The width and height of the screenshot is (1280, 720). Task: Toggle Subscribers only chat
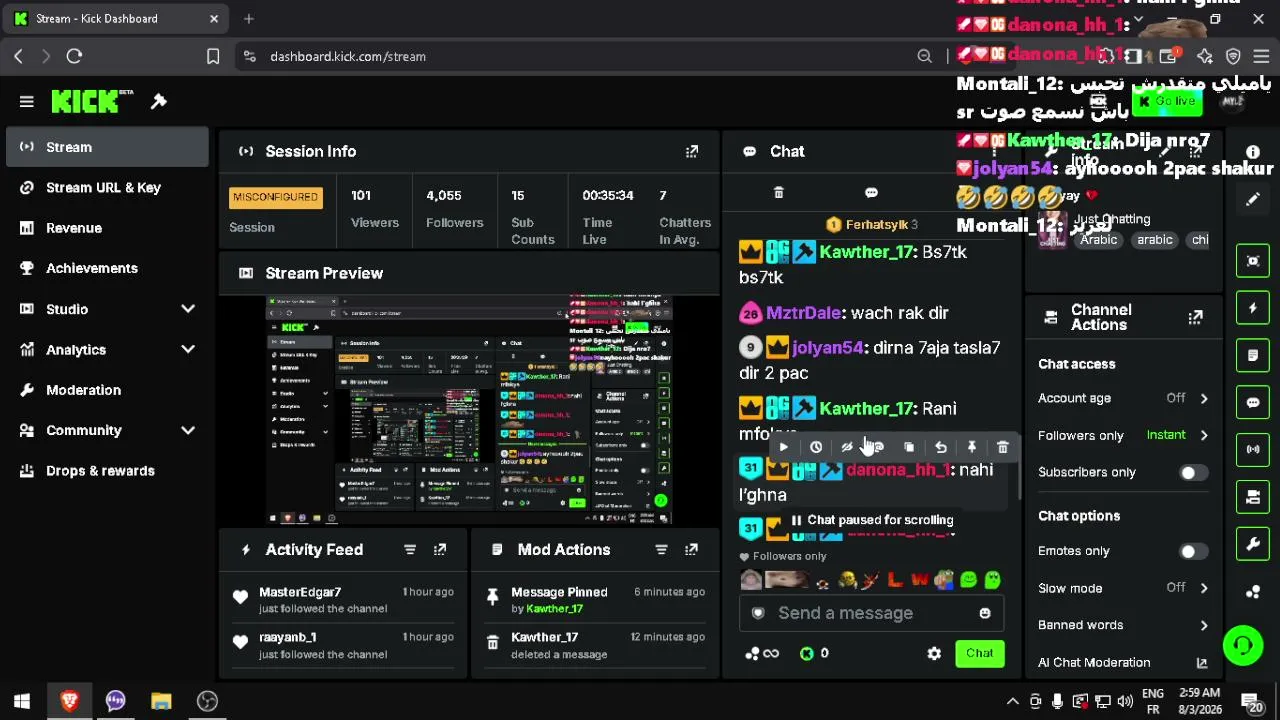(x=1193, y=472)
